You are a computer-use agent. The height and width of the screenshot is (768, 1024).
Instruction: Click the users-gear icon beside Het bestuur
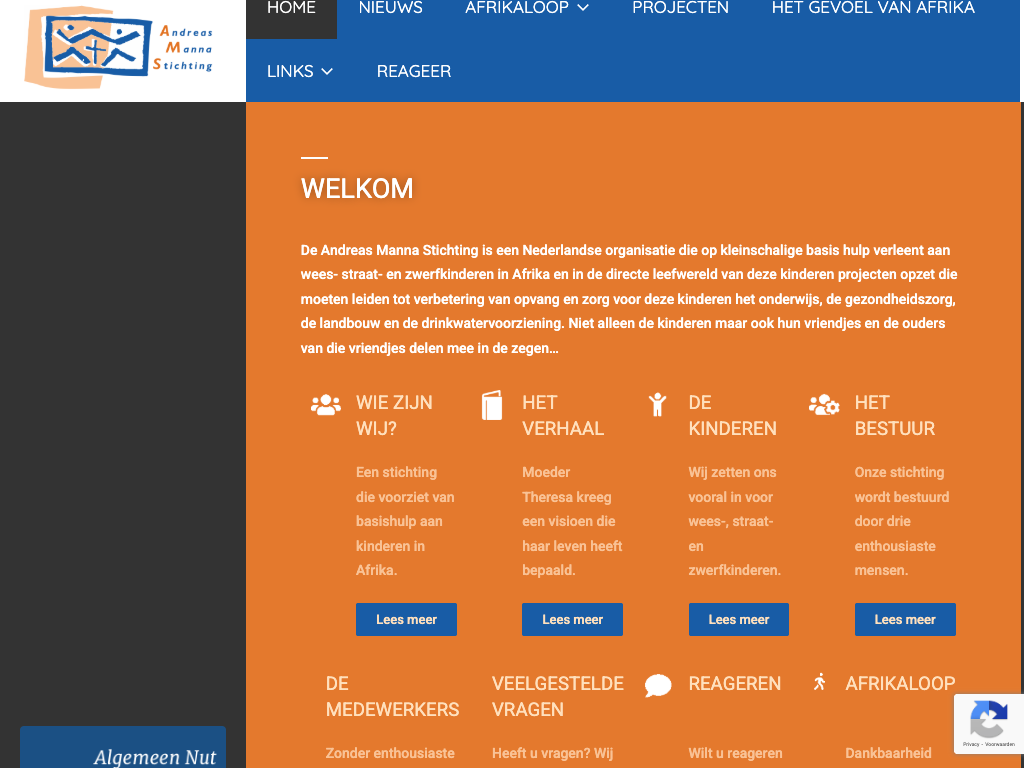tap(824, 405)
